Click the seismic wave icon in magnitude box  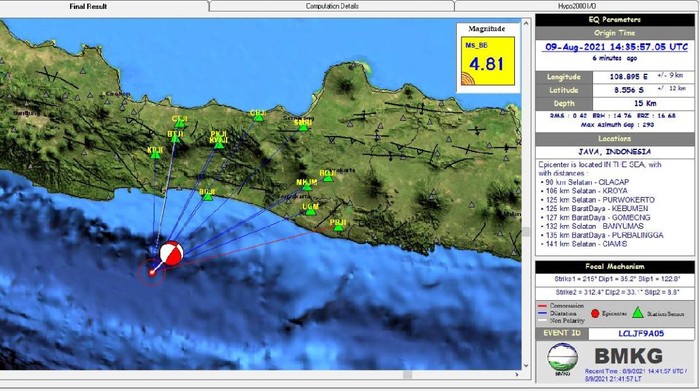point(467,79)
